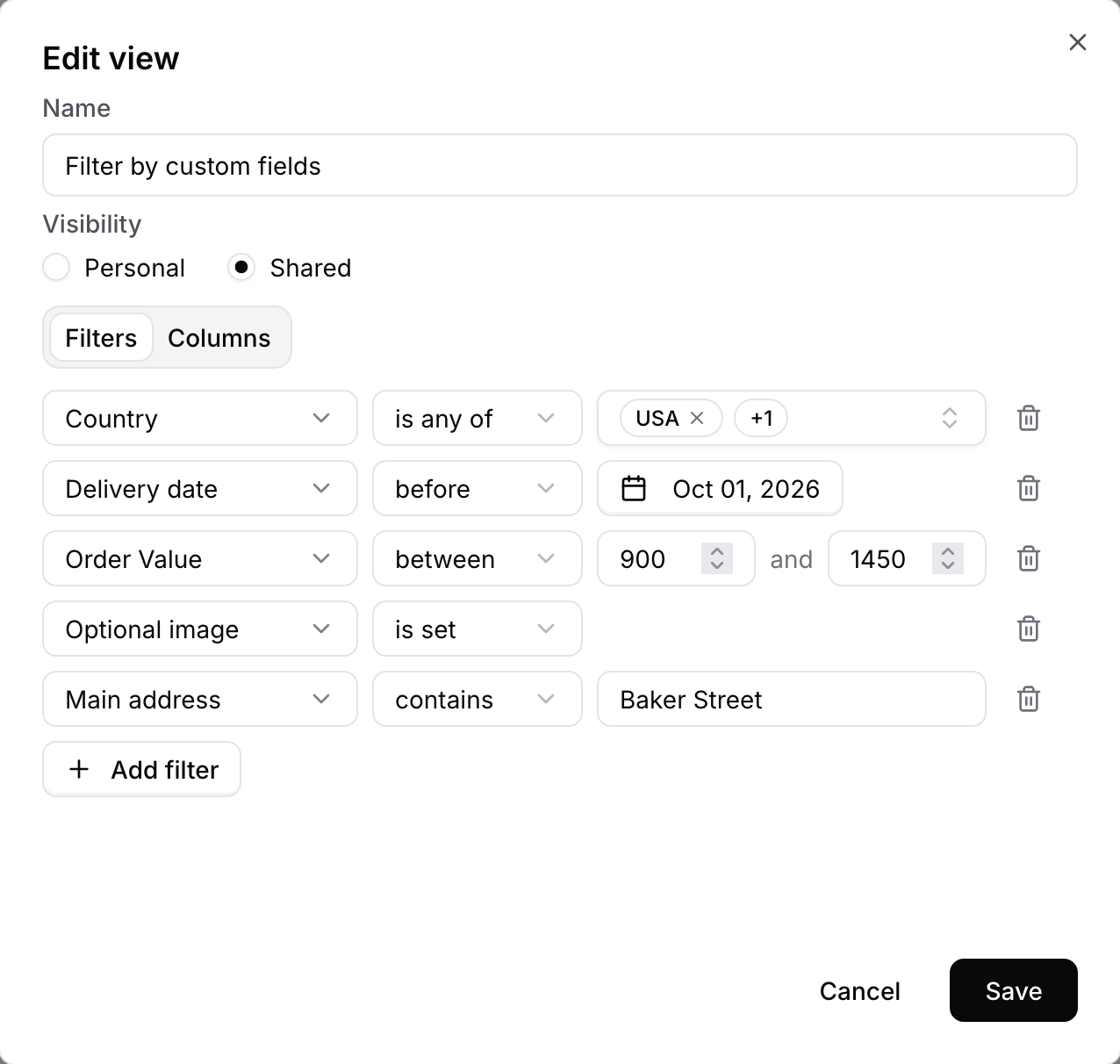Change the 'contains' operator

pos(477,699)
